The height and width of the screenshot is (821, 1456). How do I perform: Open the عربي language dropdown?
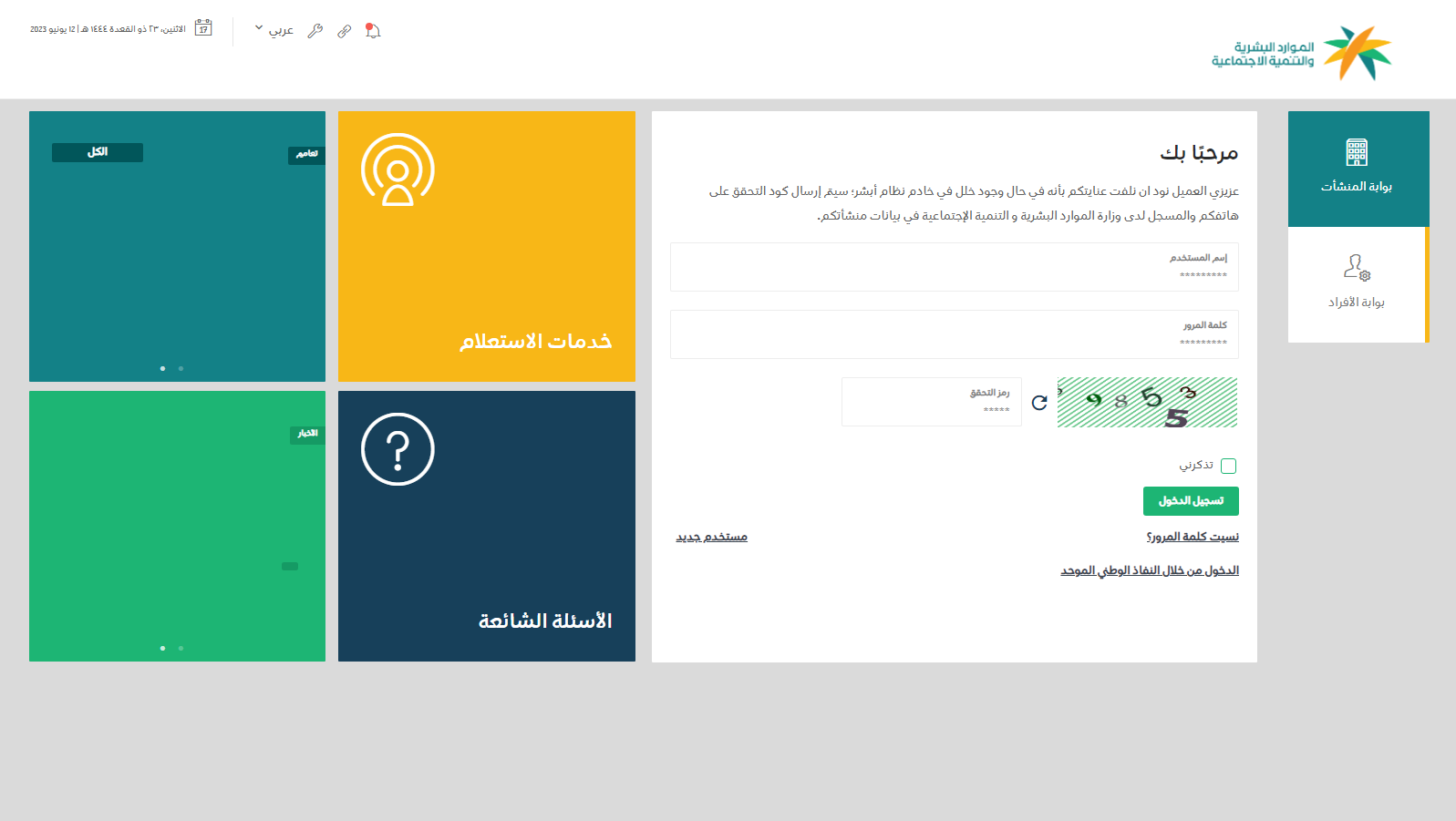point(274,29)
